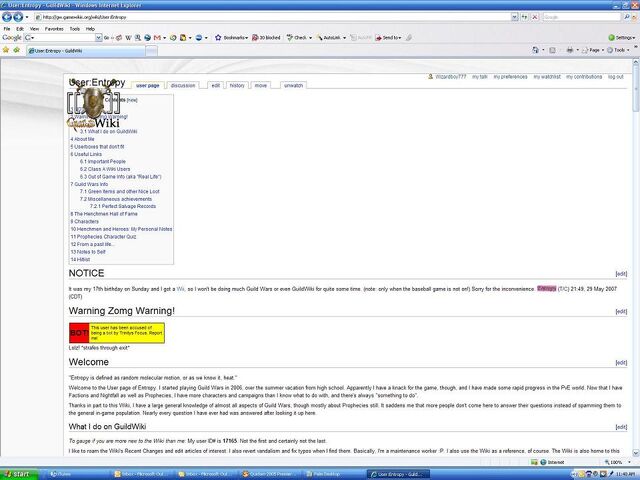Screen dimensions: 640x480
Task: Open the dropdown arrow beside the Print icon
Action: tap(577, 50)
